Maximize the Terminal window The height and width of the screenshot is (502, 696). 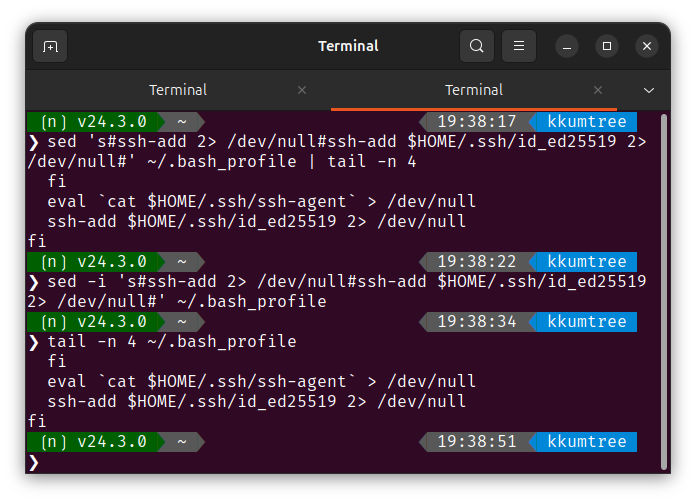607,46
